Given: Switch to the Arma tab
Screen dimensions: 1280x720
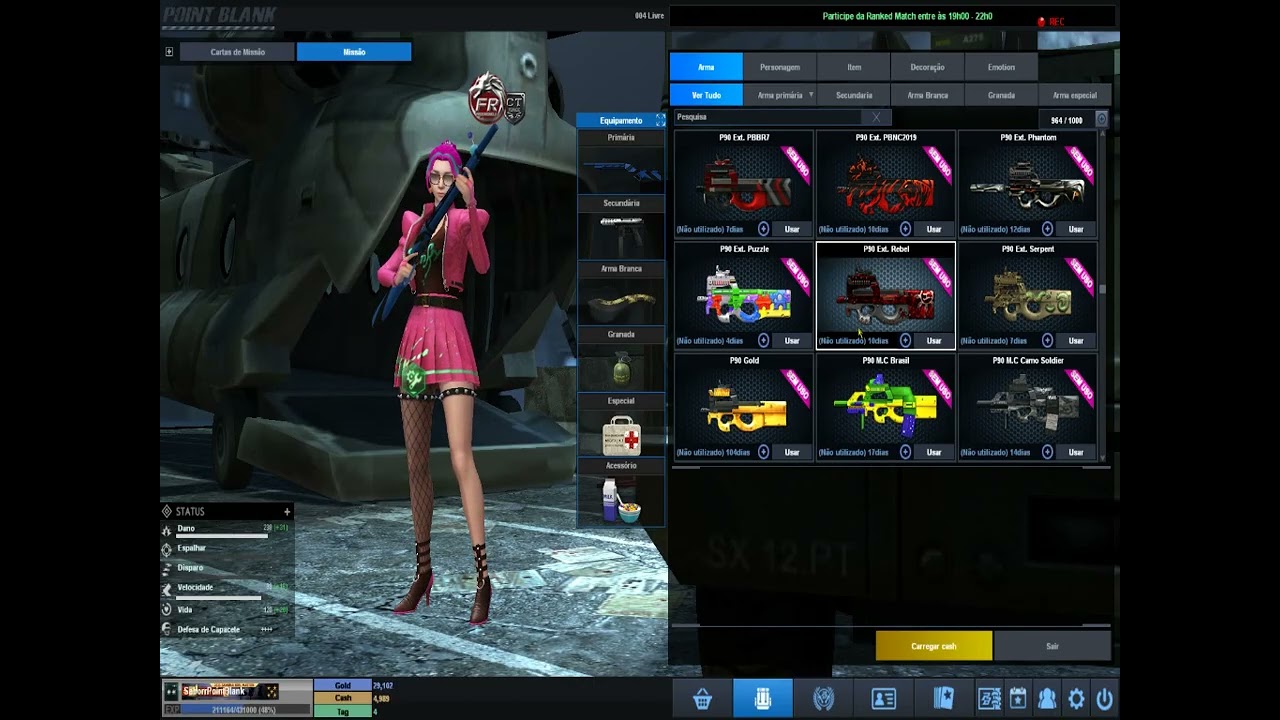Looking at the screenshot, I should tap(706, 67).
